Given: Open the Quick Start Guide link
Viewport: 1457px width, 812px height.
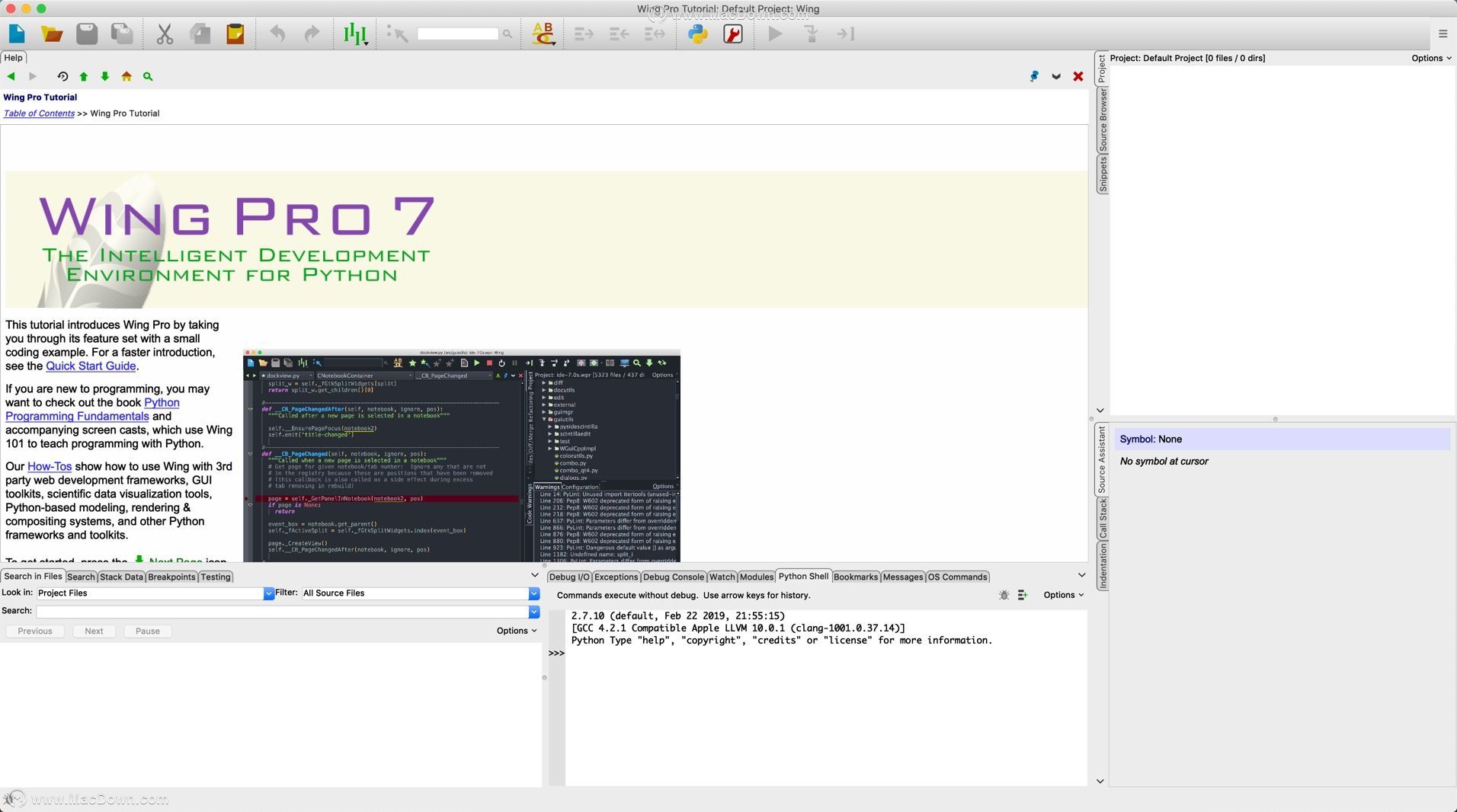Looking at the screenshot, I should tap(91, 366).
